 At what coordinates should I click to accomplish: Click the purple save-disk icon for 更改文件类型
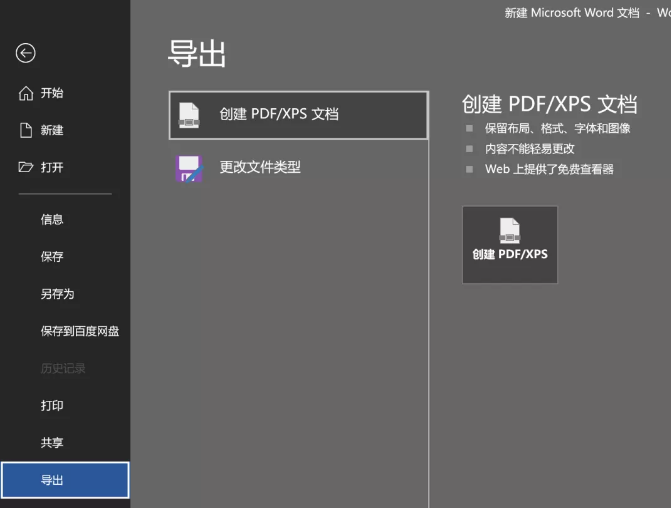coord(189,169)
